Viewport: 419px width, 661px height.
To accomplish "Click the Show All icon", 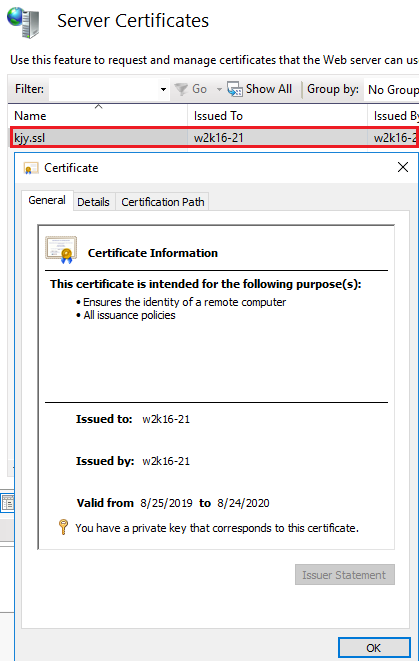I will coord(235,89).
